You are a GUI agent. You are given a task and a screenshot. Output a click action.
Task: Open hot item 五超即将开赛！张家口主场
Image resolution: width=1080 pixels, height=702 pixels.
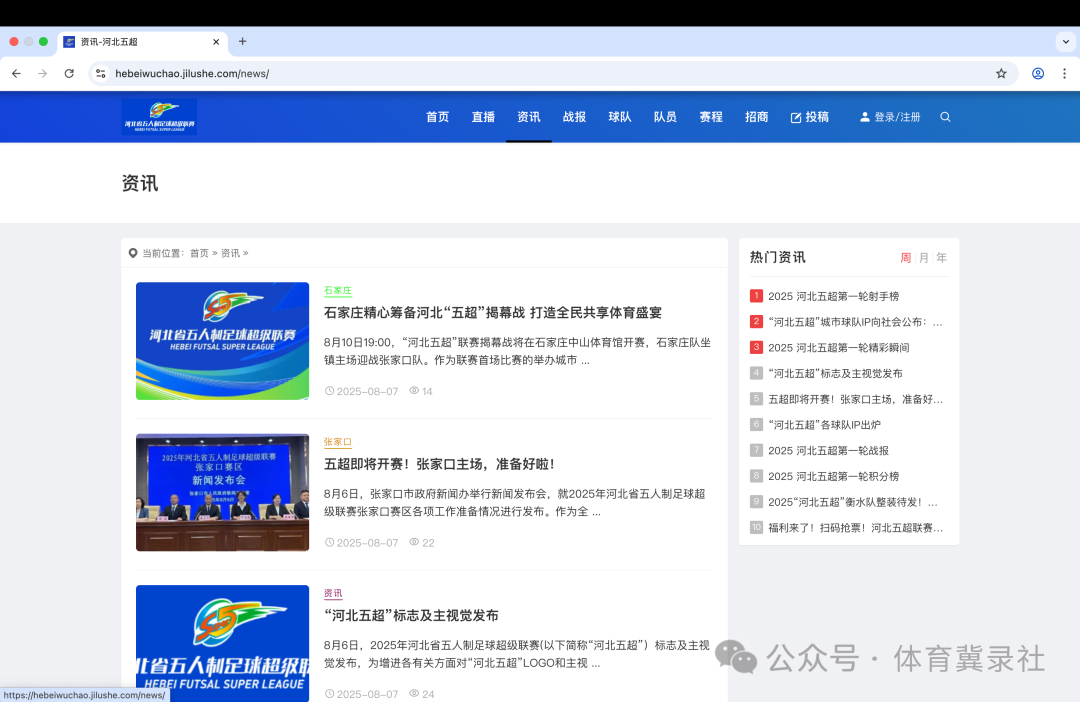point(855,399)
